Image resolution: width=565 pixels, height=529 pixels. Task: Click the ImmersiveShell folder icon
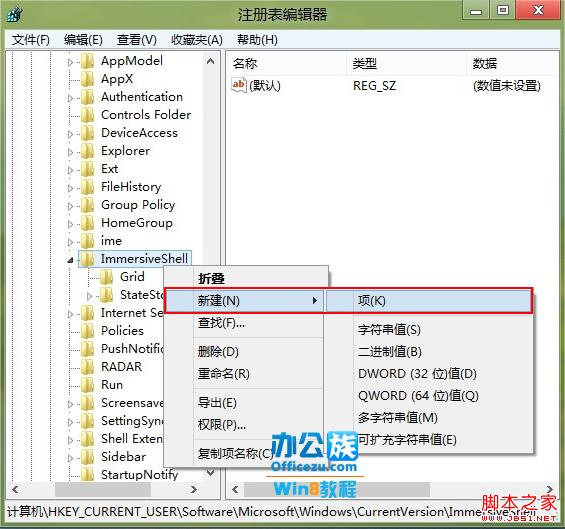tap(88, 259)
